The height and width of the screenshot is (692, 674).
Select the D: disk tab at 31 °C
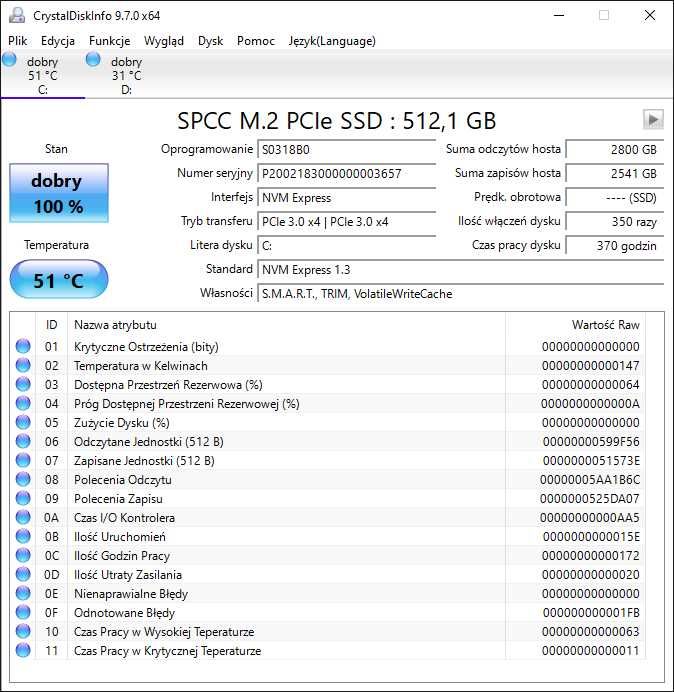[x=126, y=75]
